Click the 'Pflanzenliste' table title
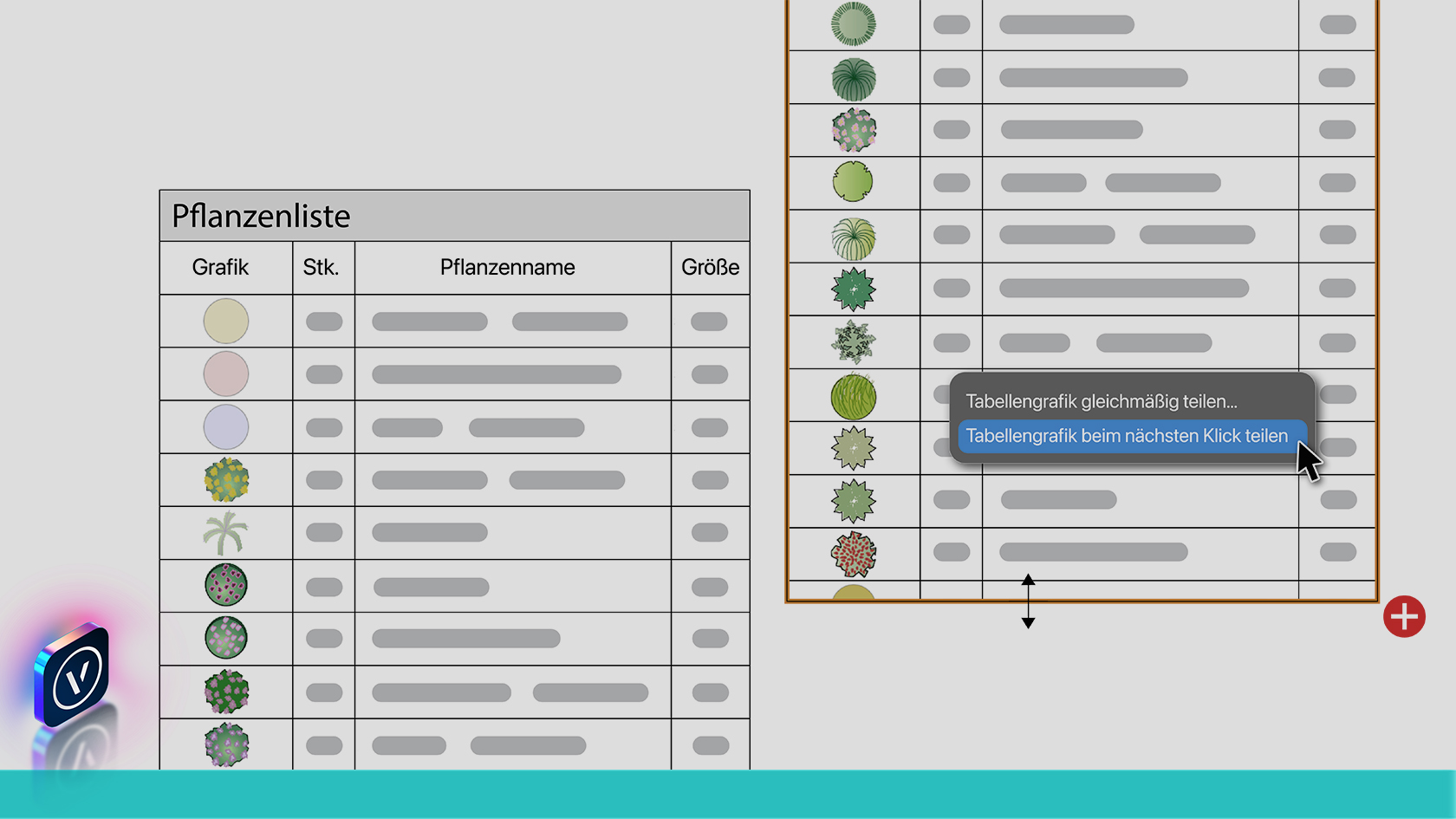1456x819 pixels. coord(261,216)
